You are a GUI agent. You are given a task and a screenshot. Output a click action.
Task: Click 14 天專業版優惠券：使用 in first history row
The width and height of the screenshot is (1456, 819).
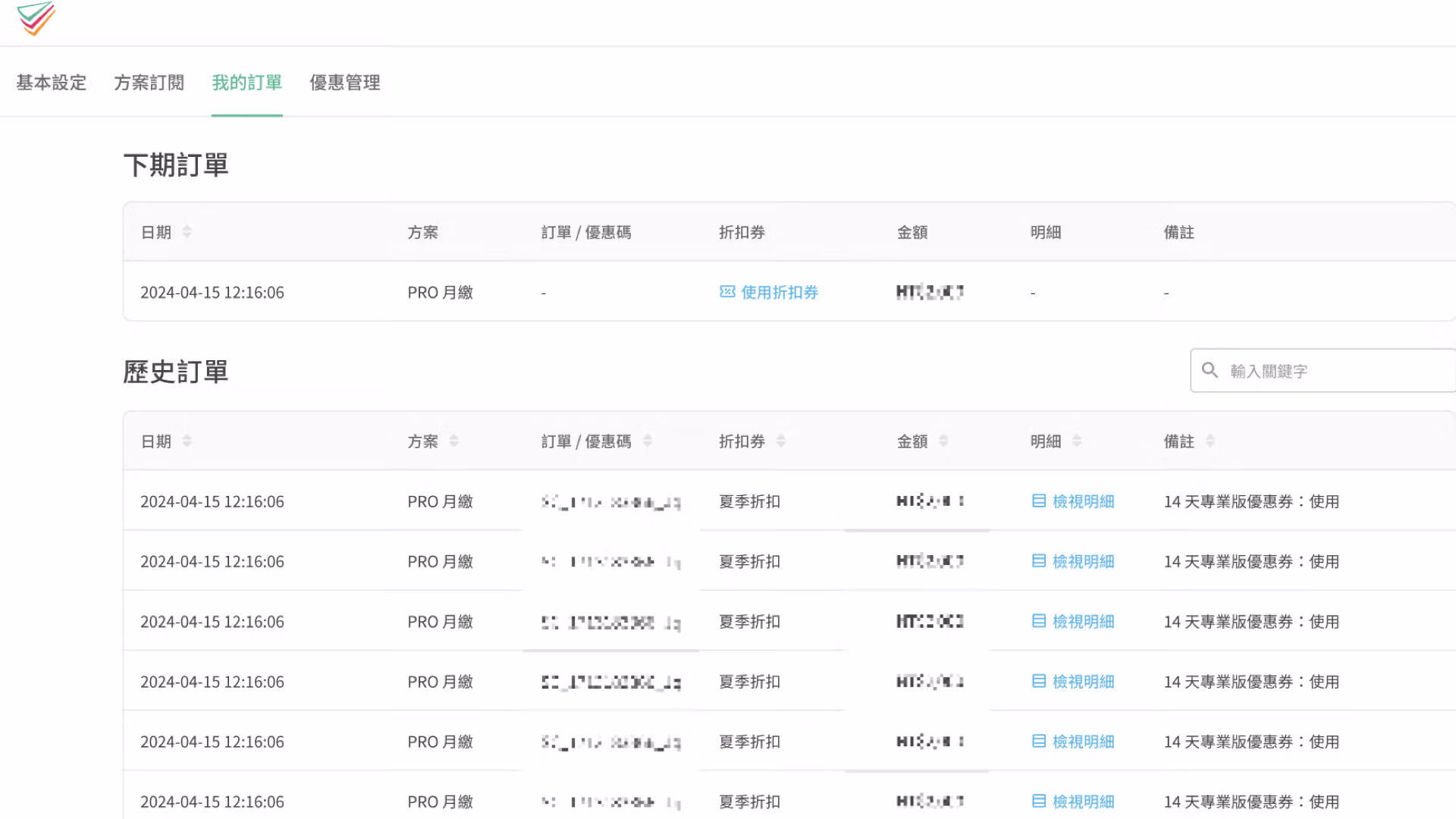[1252, 501]
